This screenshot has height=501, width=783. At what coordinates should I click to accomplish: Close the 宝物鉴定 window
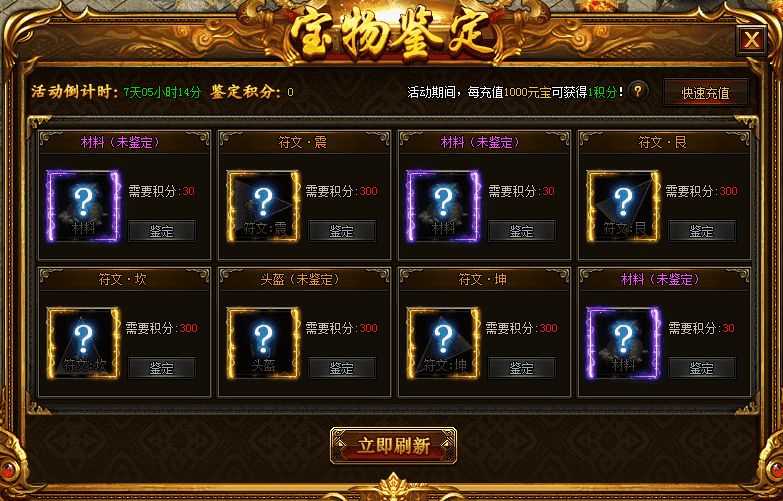click(x=752, y=40)
